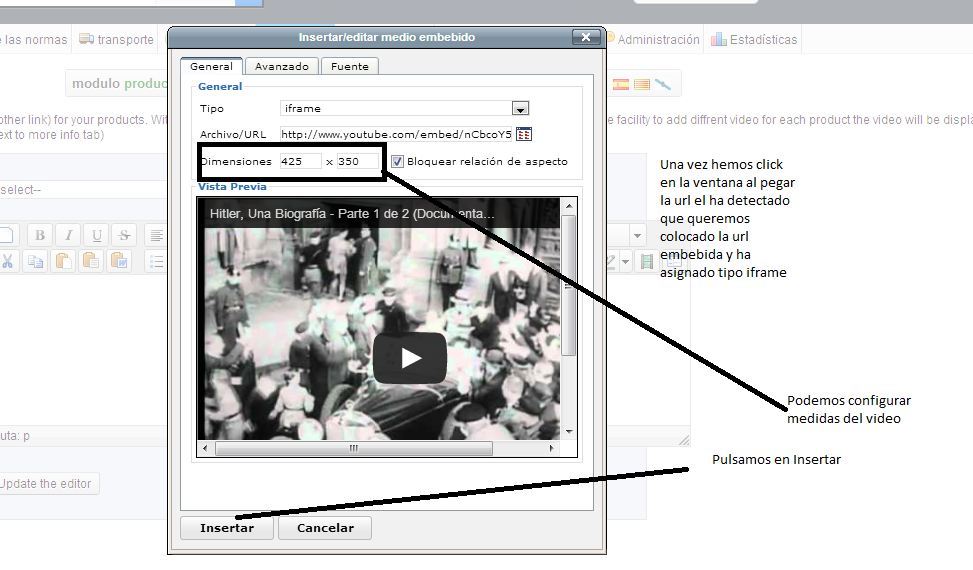The height and width of the screenshot is (570, 973).
Task: Click the Bold icon in the editor toolbar
Action: point(40,235)
